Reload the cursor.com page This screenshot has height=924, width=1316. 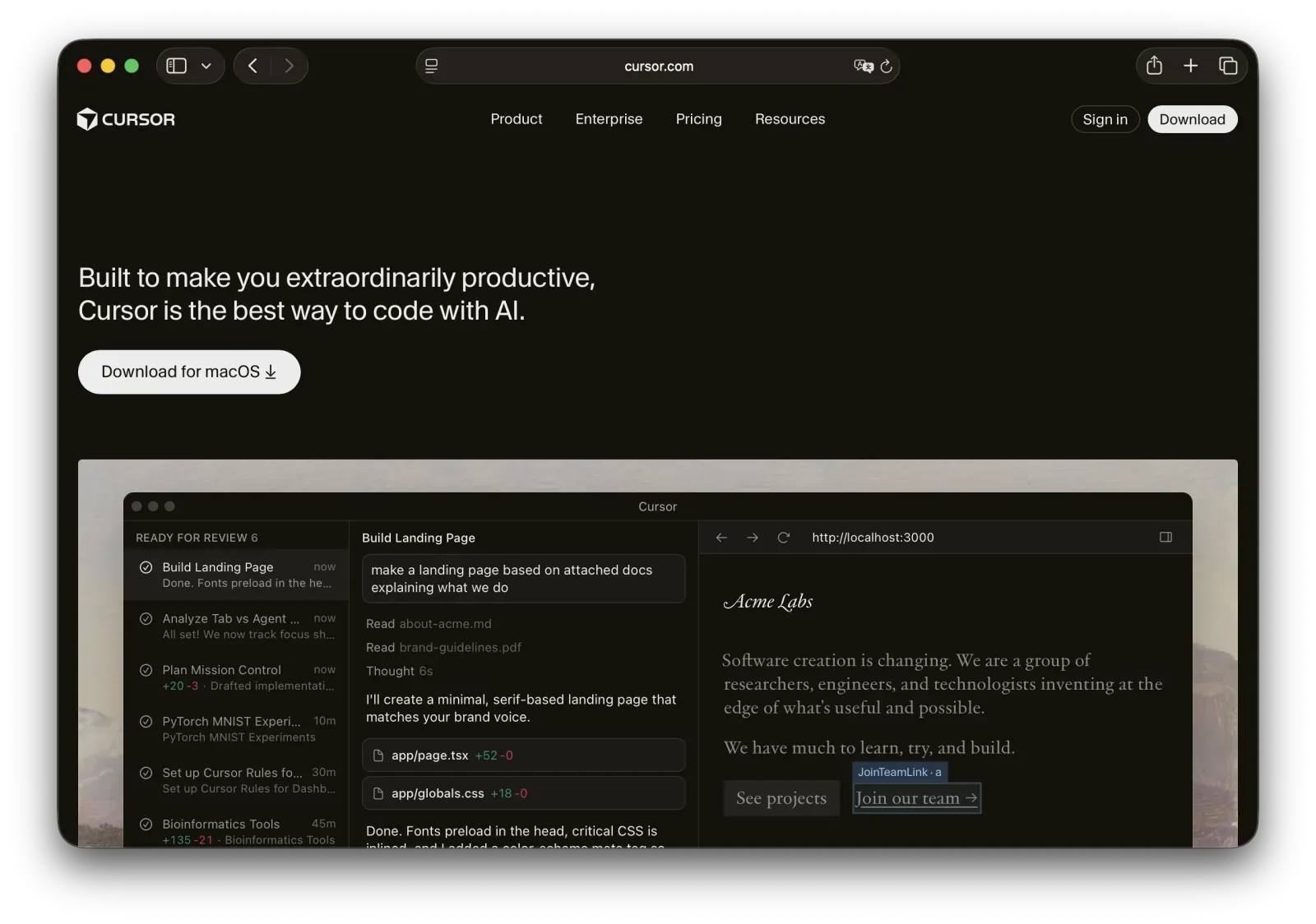click(886, 66)
